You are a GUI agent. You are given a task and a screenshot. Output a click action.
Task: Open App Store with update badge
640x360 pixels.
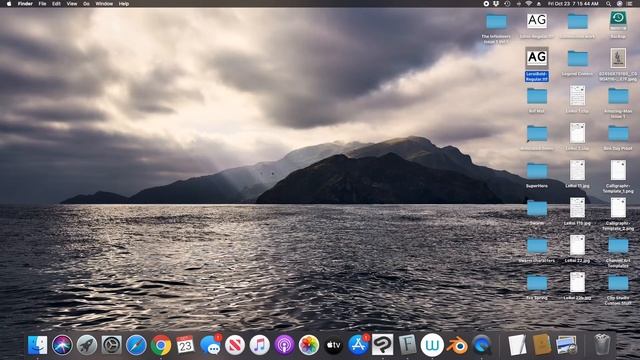(358, 345)
